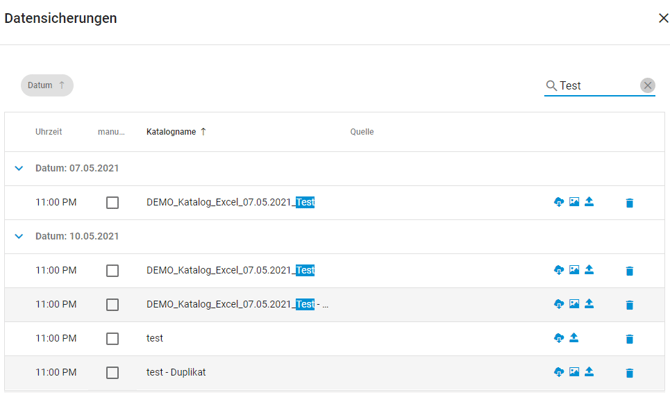Click image icon for 'test - Duplikat'
Screen dimensions: 670x395
574,372
